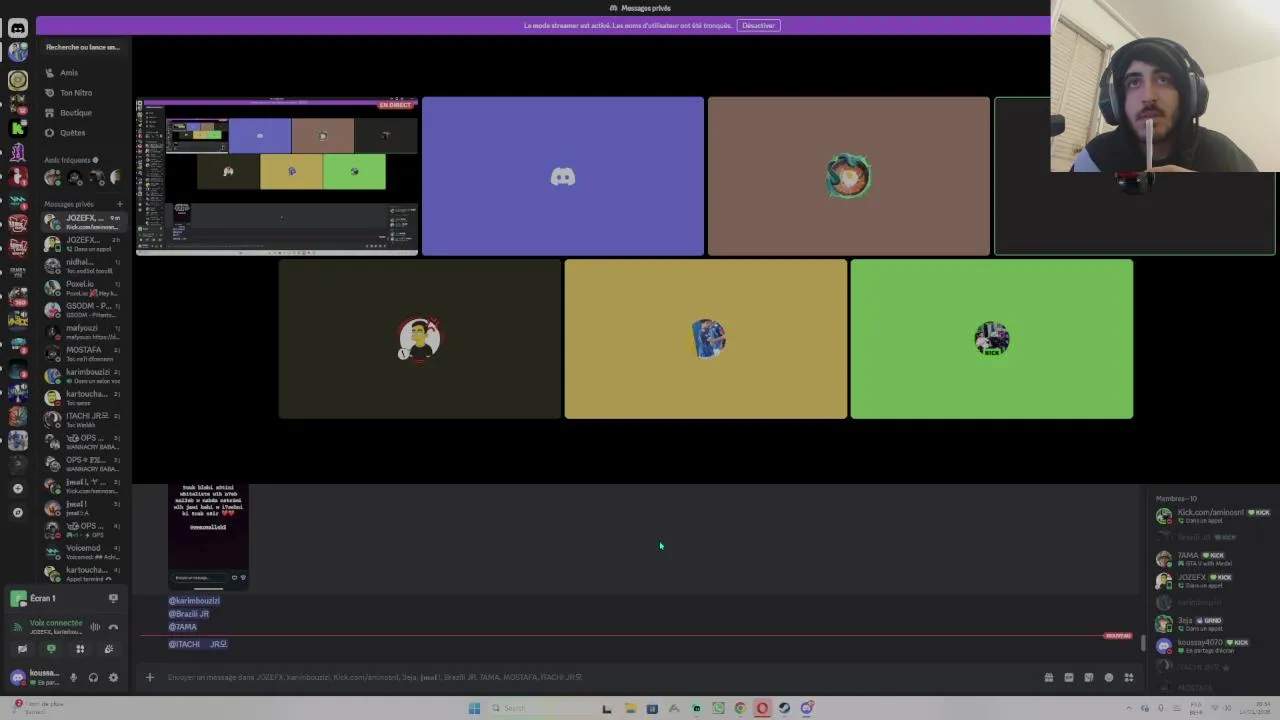1280x720 pixels.
Task: Open stream options beside Écran 1
Action: coord(113,598)
